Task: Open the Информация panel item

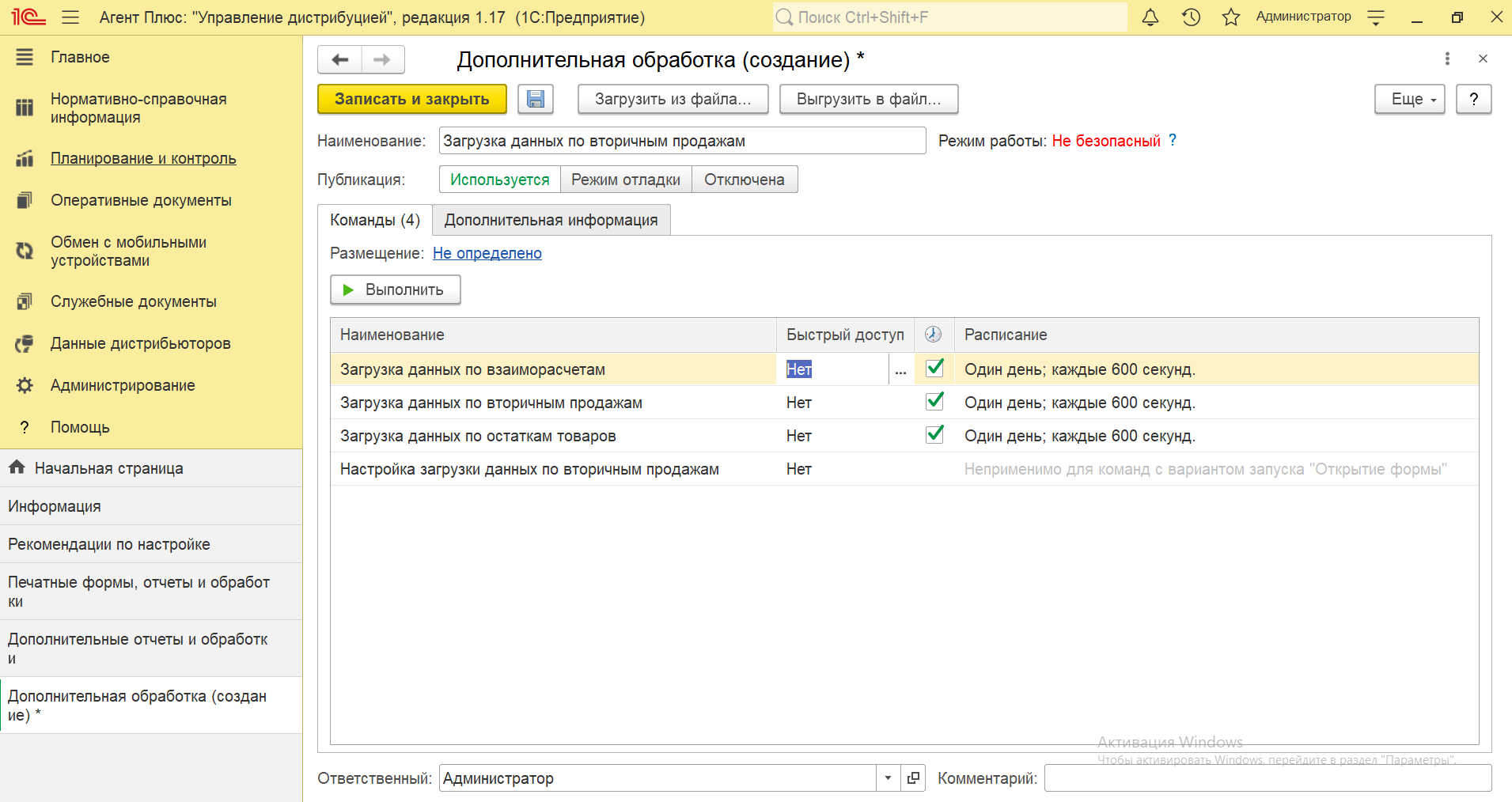Action: coord(151,506)
